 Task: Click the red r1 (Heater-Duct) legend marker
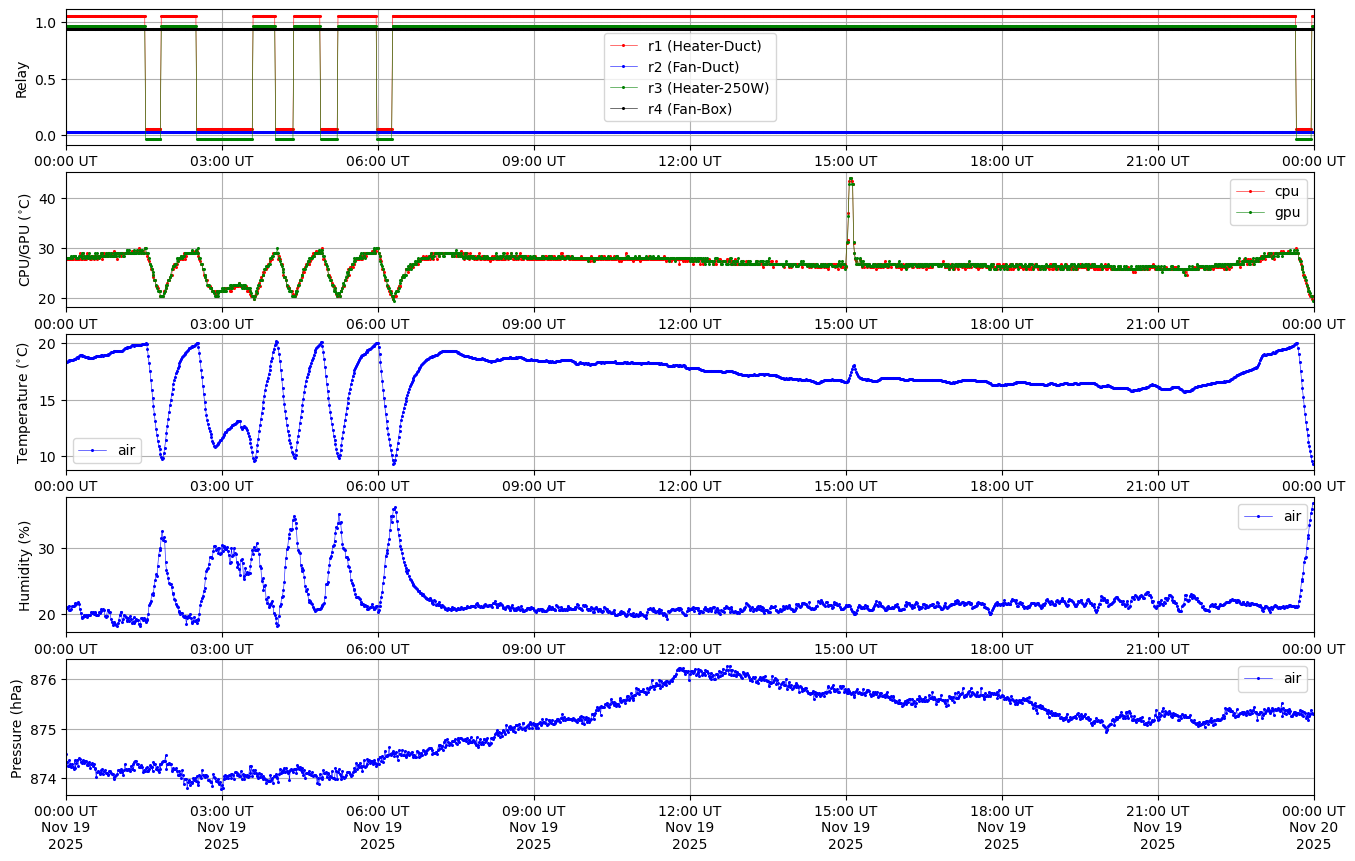(x=624, y=46)
